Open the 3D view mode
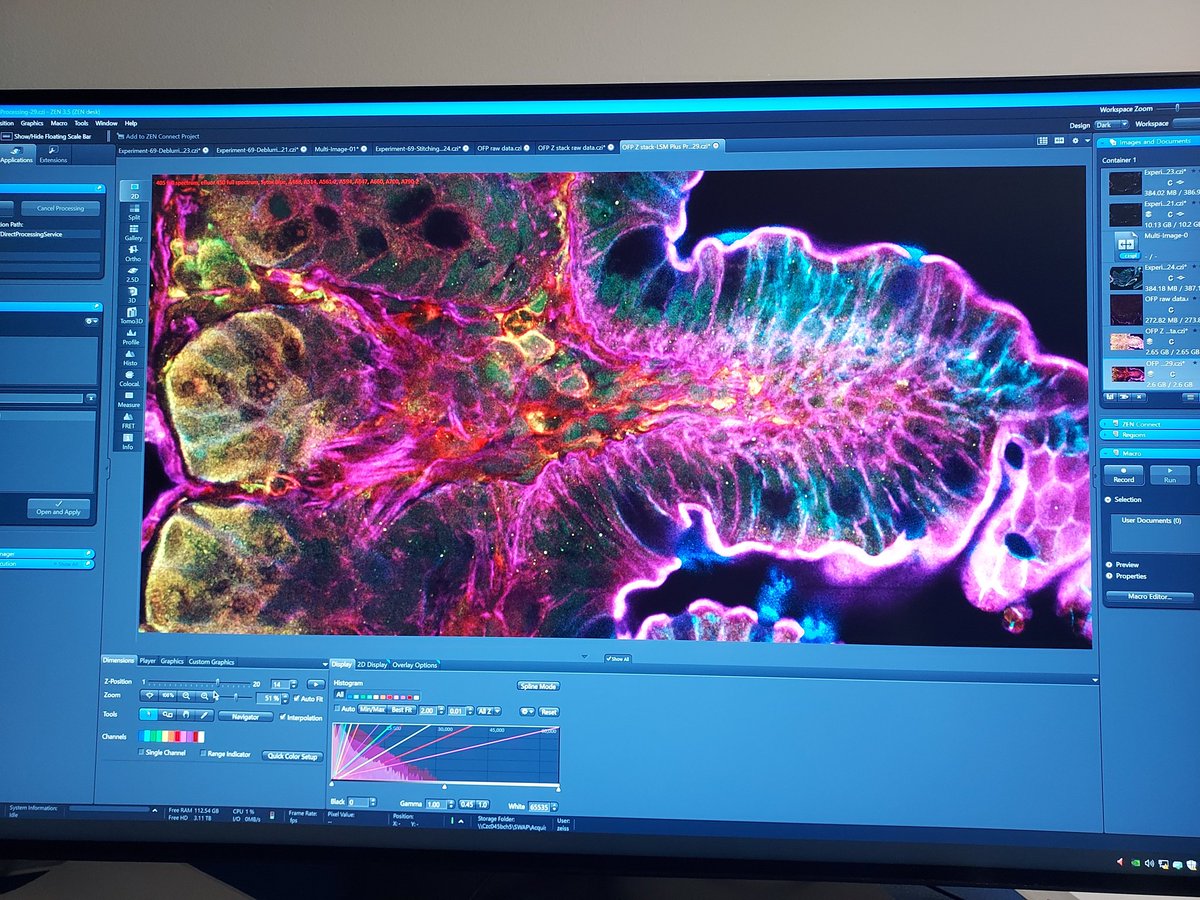Image resolution: width=1200 pixels, height=900 pixels. coord(132,295)
